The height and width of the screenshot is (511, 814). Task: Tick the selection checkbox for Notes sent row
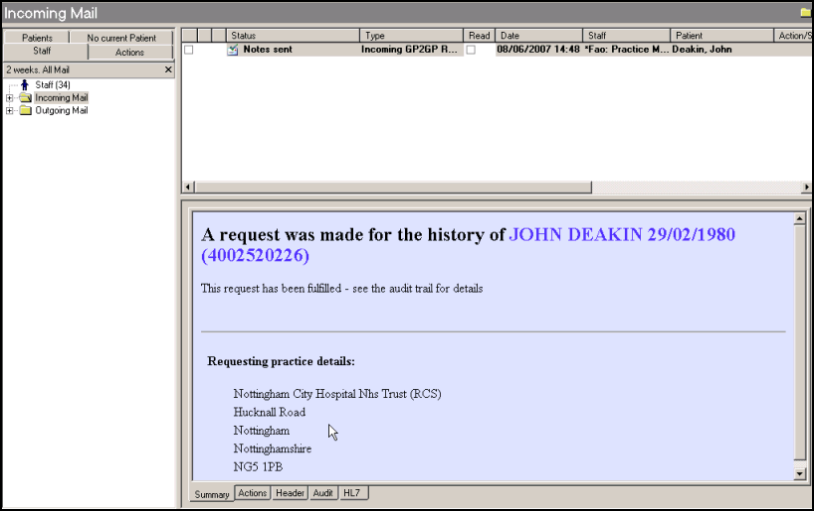[188, 50]
